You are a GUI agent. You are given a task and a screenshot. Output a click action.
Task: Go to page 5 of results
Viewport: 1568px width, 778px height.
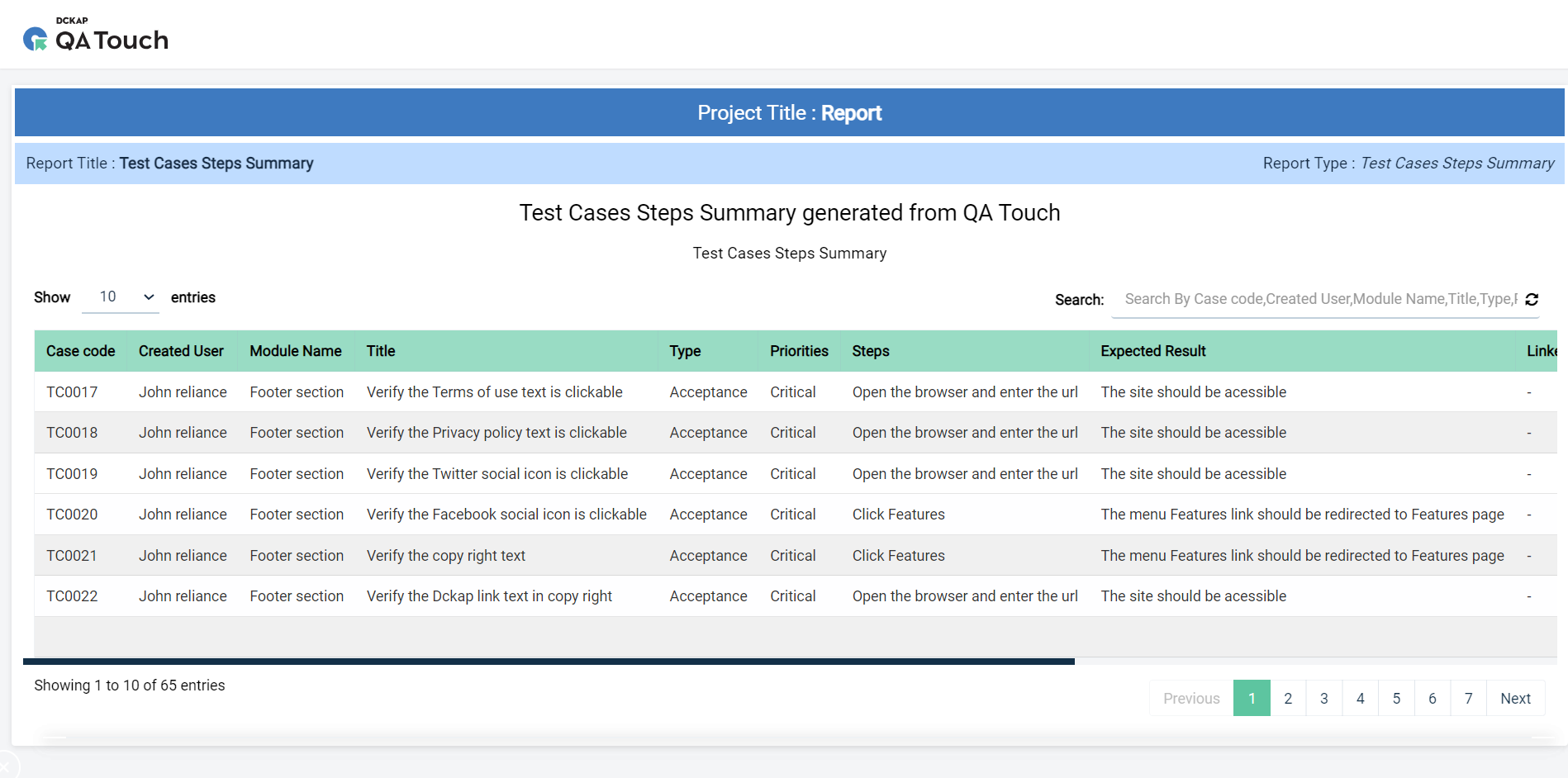coord(1397,699)
